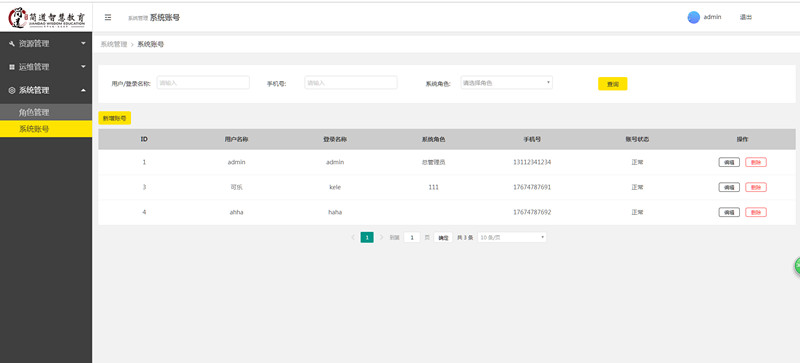Click the haha login name cell
The image size is (800, 363).
[x=335, y=212]
